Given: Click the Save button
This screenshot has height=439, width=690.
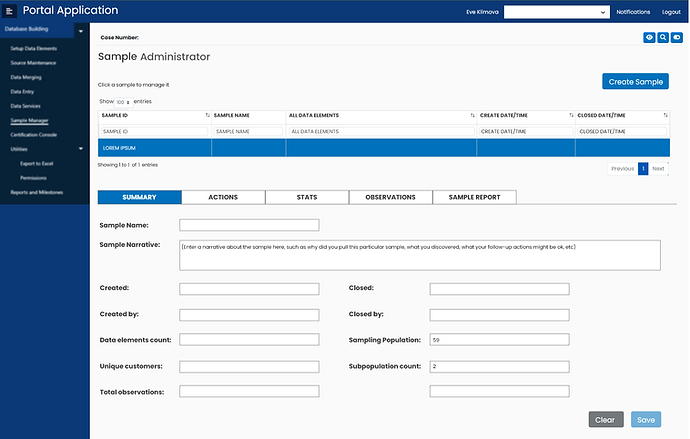Looking at the screenshot, I should tap(646, 420).
